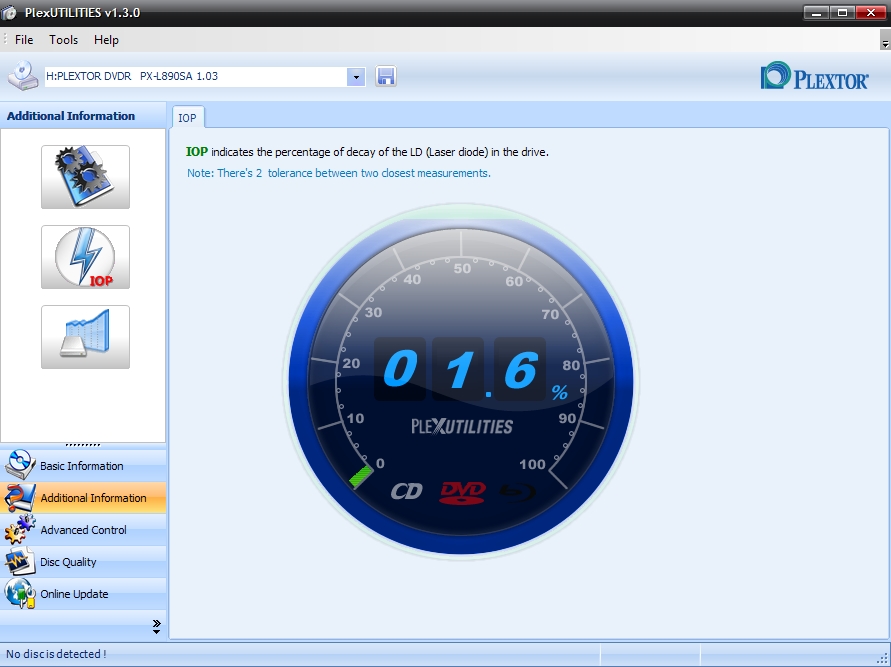Click the PlexUTILITIES title bar app icon

(9, 12)
